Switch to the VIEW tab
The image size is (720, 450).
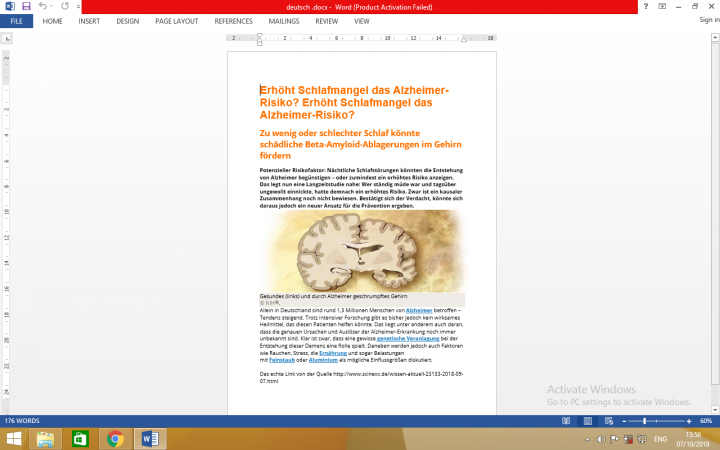[361, 21]
